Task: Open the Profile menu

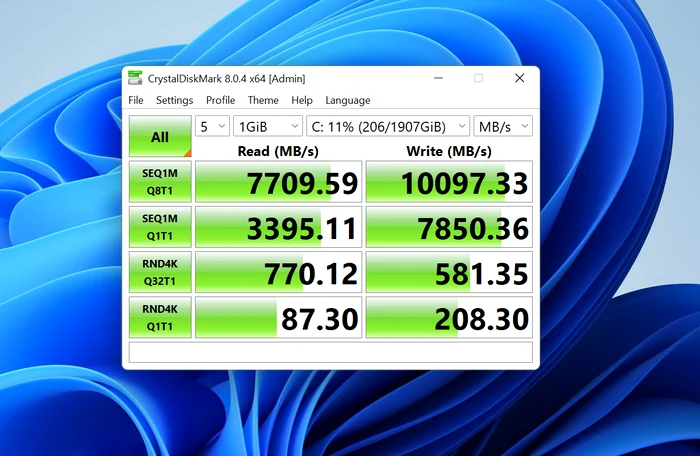Action: coord(221,100)
